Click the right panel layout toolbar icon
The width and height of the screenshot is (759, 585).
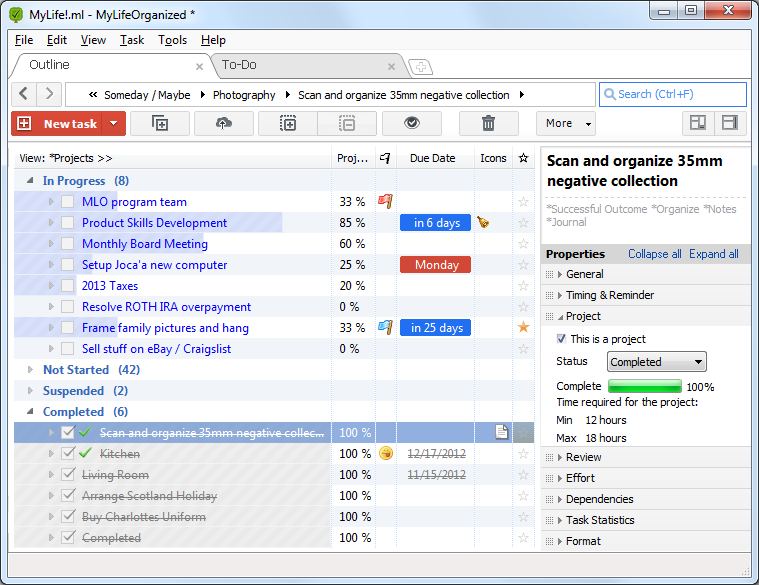pos(729,123)
